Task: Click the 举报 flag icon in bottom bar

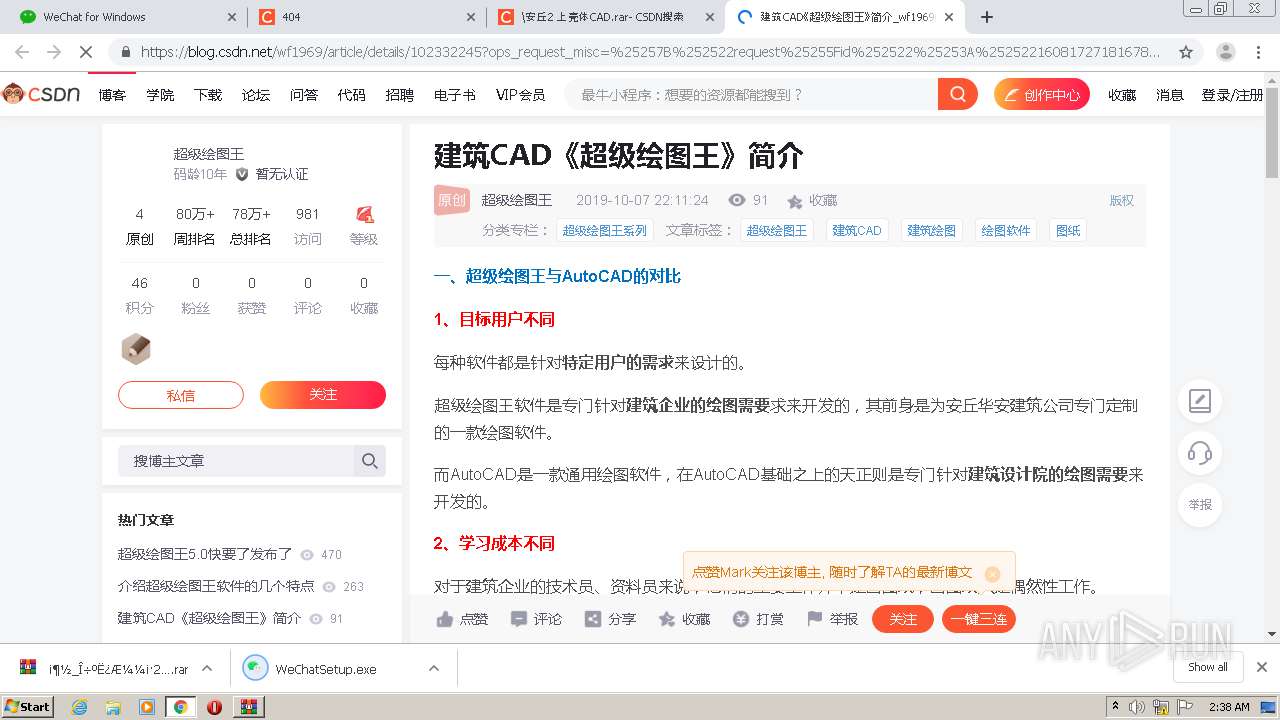Action: (x=815, y=619)
